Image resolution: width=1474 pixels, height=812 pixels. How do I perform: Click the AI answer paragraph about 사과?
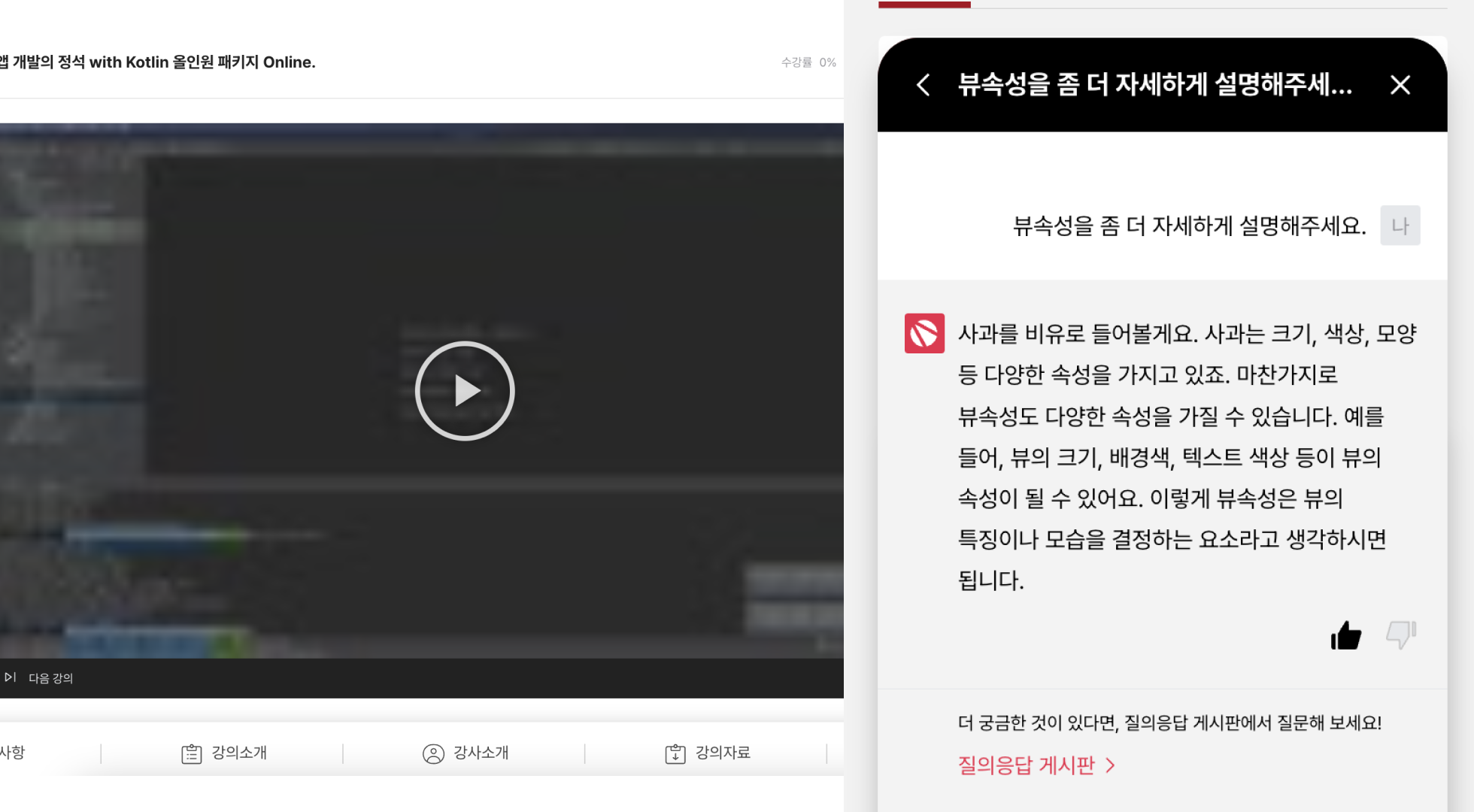1187,457
